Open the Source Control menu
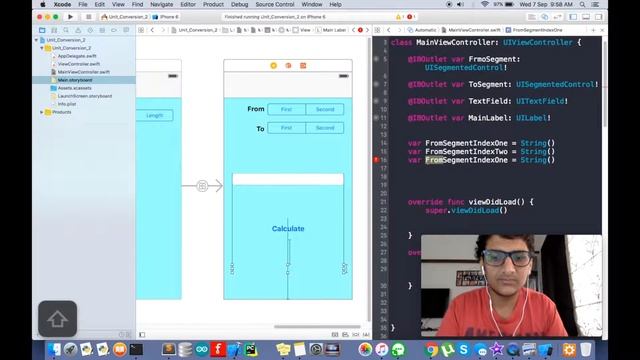This screenshot has width=640, height=360. point(275,4)
